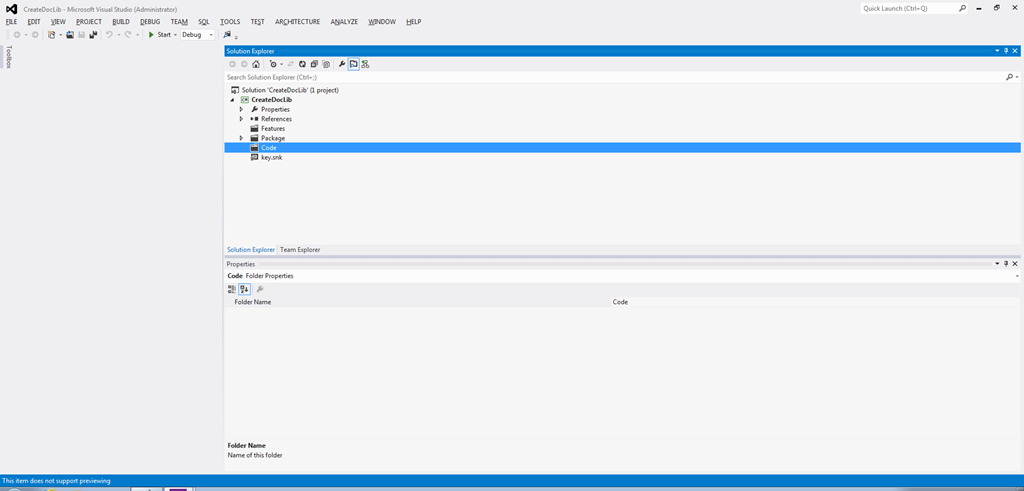The height and width of the screenshot is (491, 1024).
Task: Click the icon right of the Debug dropdown
Action: (x=227, y=35)
